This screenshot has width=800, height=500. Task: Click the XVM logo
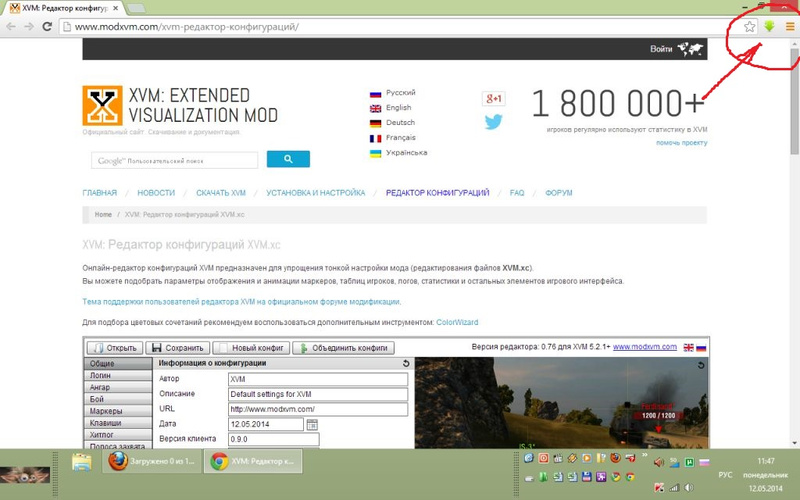click(x=102, y=106)
